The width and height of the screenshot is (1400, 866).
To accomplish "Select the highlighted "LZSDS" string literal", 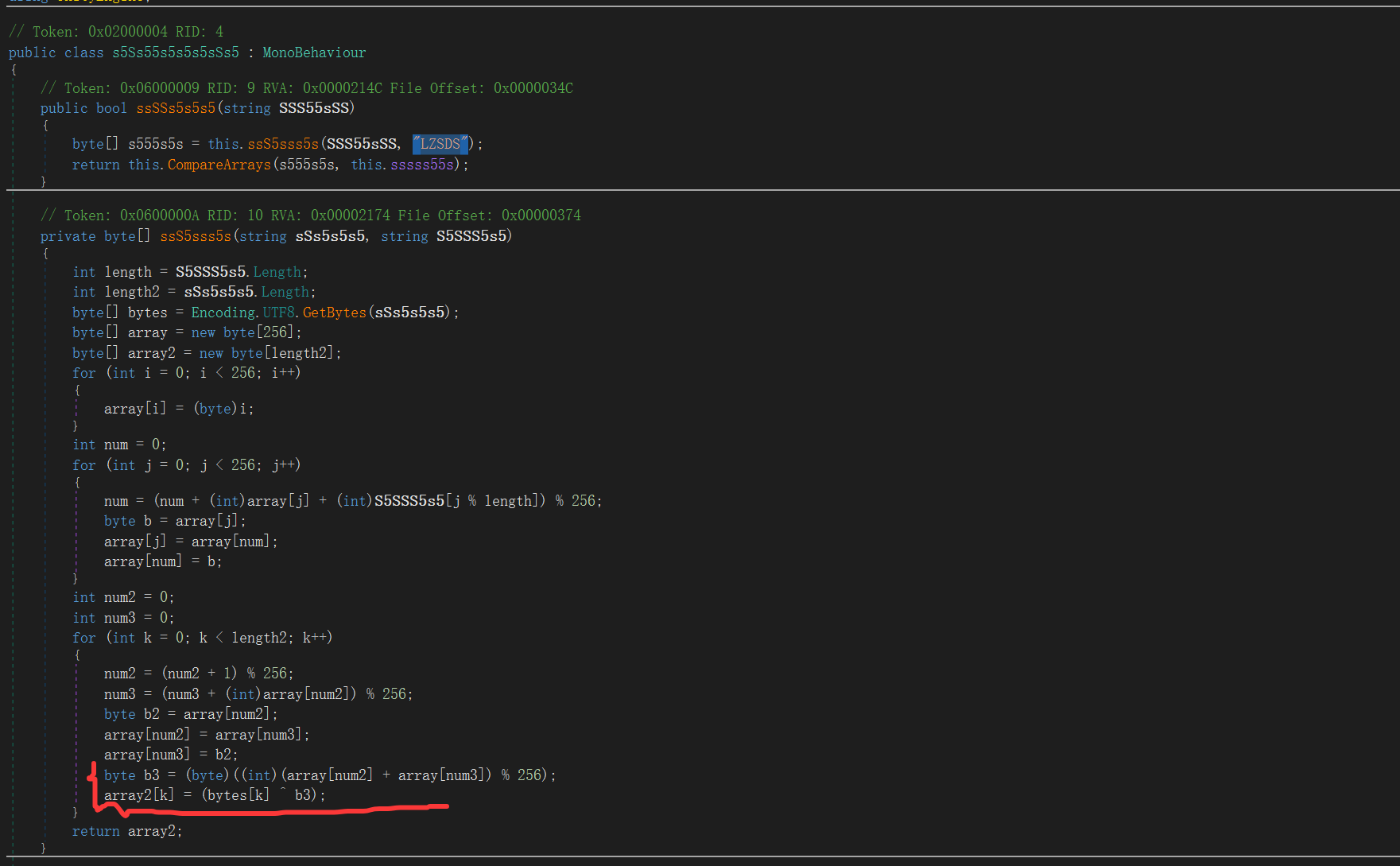I will (x=440, y=144).
